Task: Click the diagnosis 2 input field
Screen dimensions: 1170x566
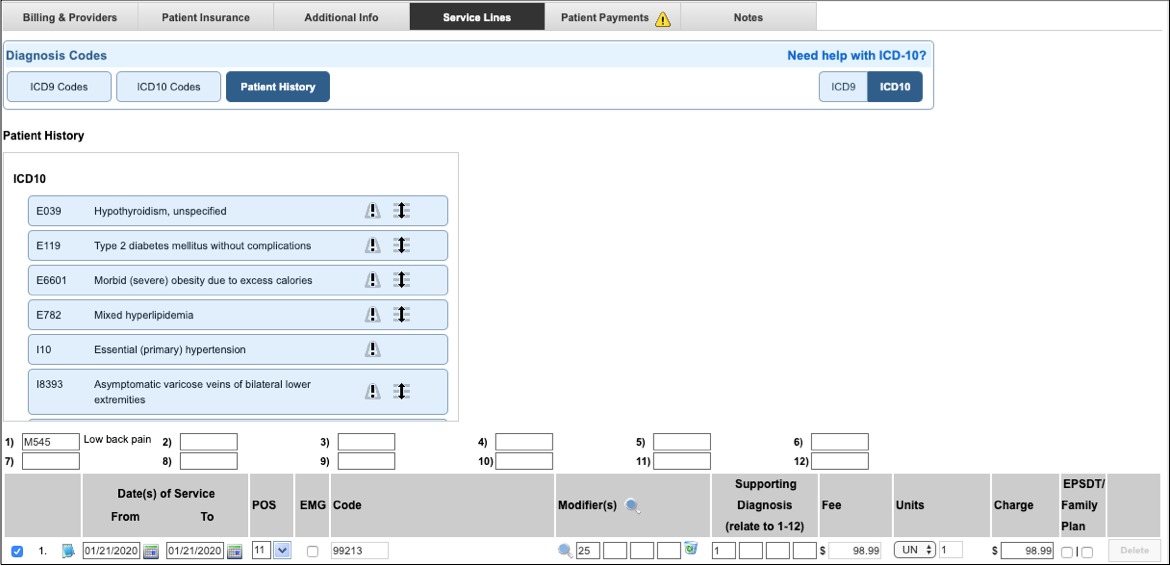Action: click(208, 442)
